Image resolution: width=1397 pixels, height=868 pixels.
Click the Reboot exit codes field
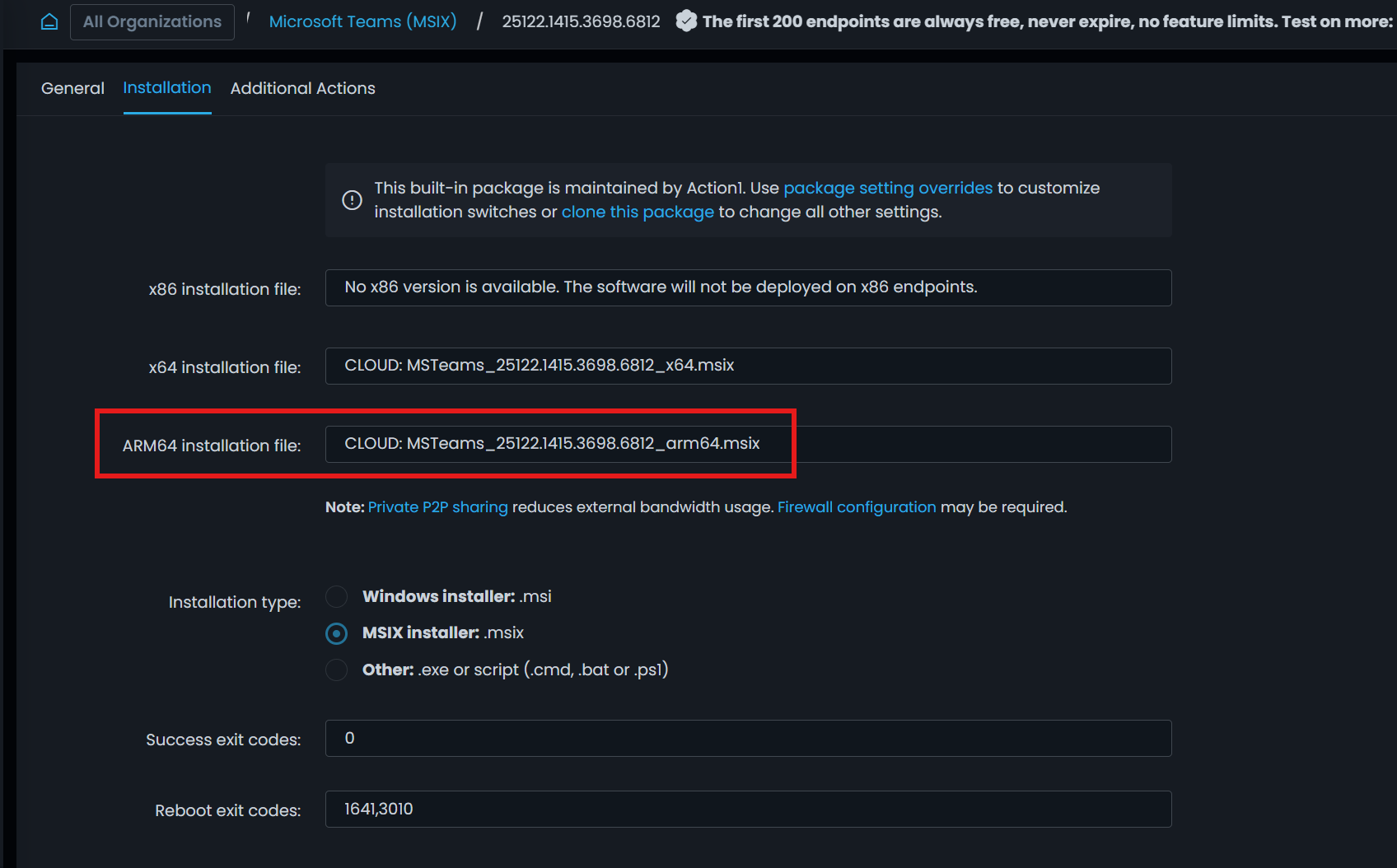tap(748, 809)
